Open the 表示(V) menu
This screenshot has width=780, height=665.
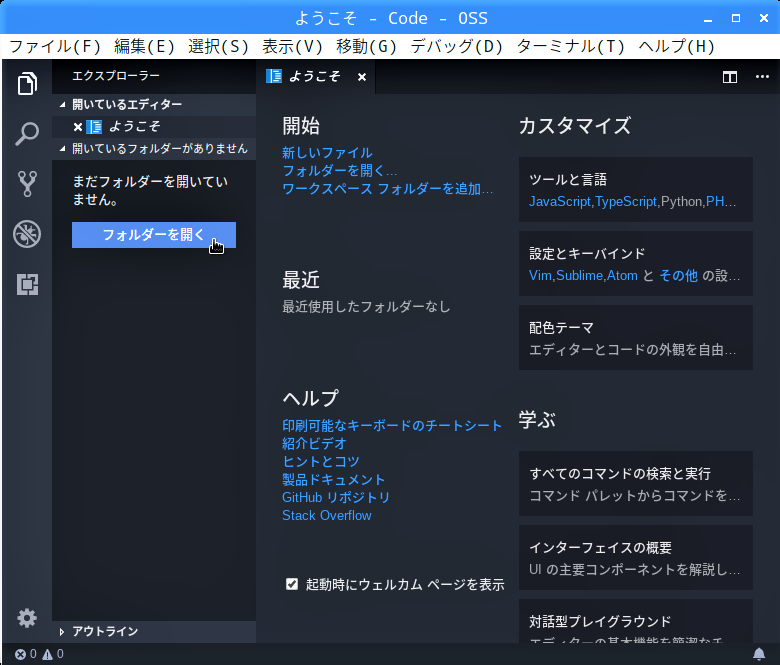click(292, 47)
